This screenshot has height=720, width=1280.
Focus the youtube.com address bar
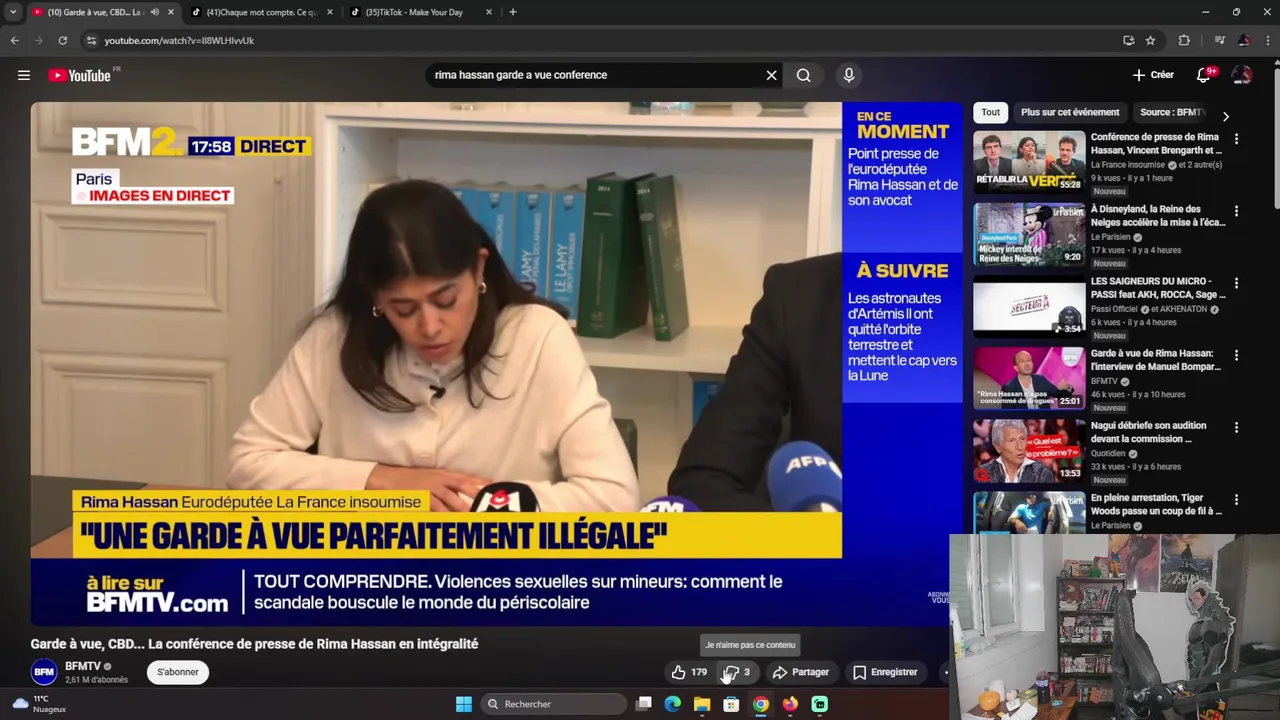[x=600, y=40]
